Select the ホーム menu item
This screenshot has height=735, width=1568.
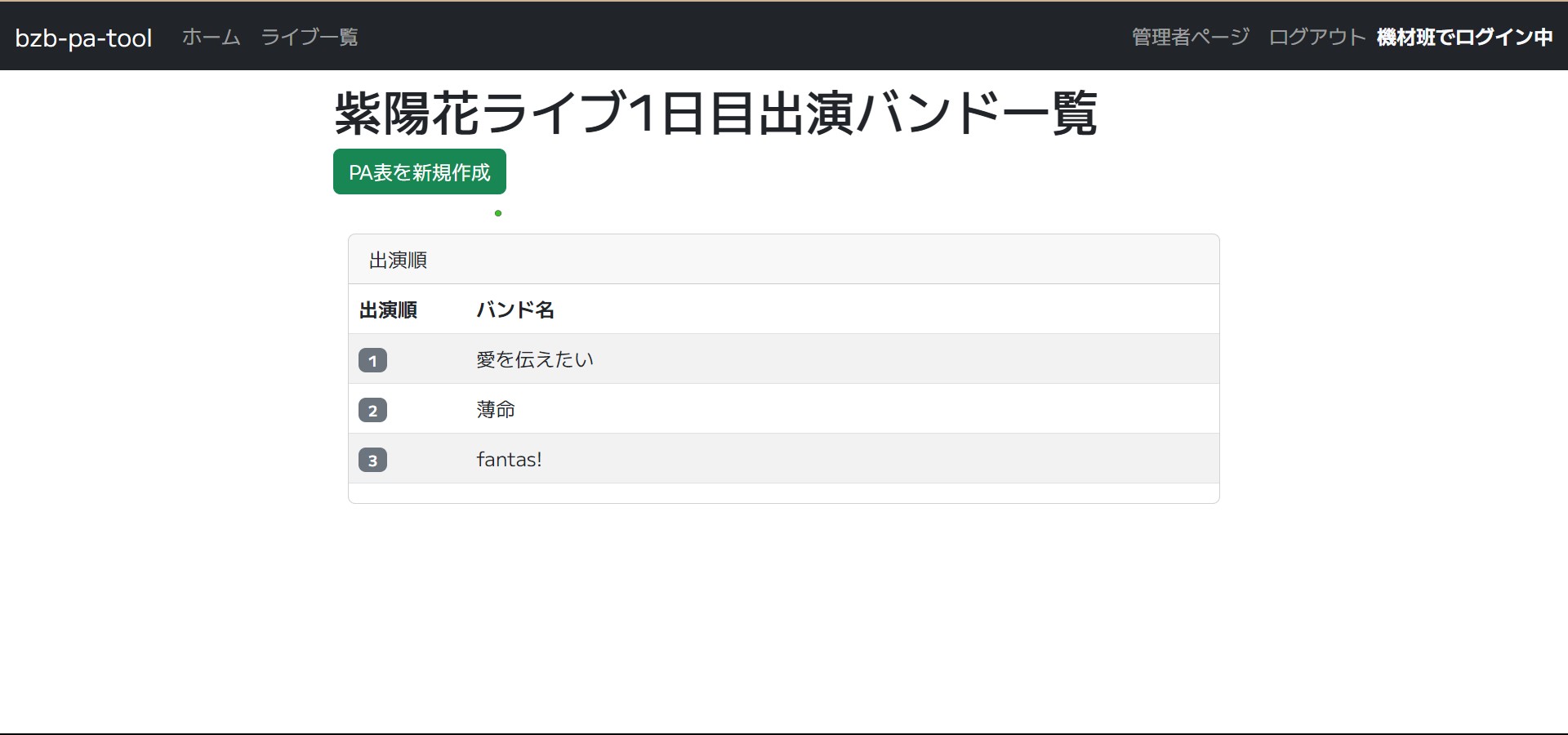210,37
